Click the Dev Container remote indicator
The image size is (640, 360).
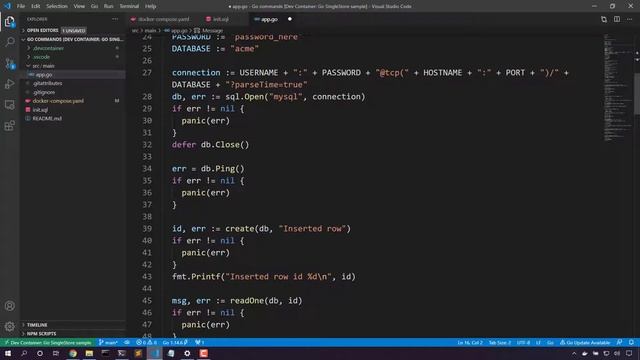point(48,342)
